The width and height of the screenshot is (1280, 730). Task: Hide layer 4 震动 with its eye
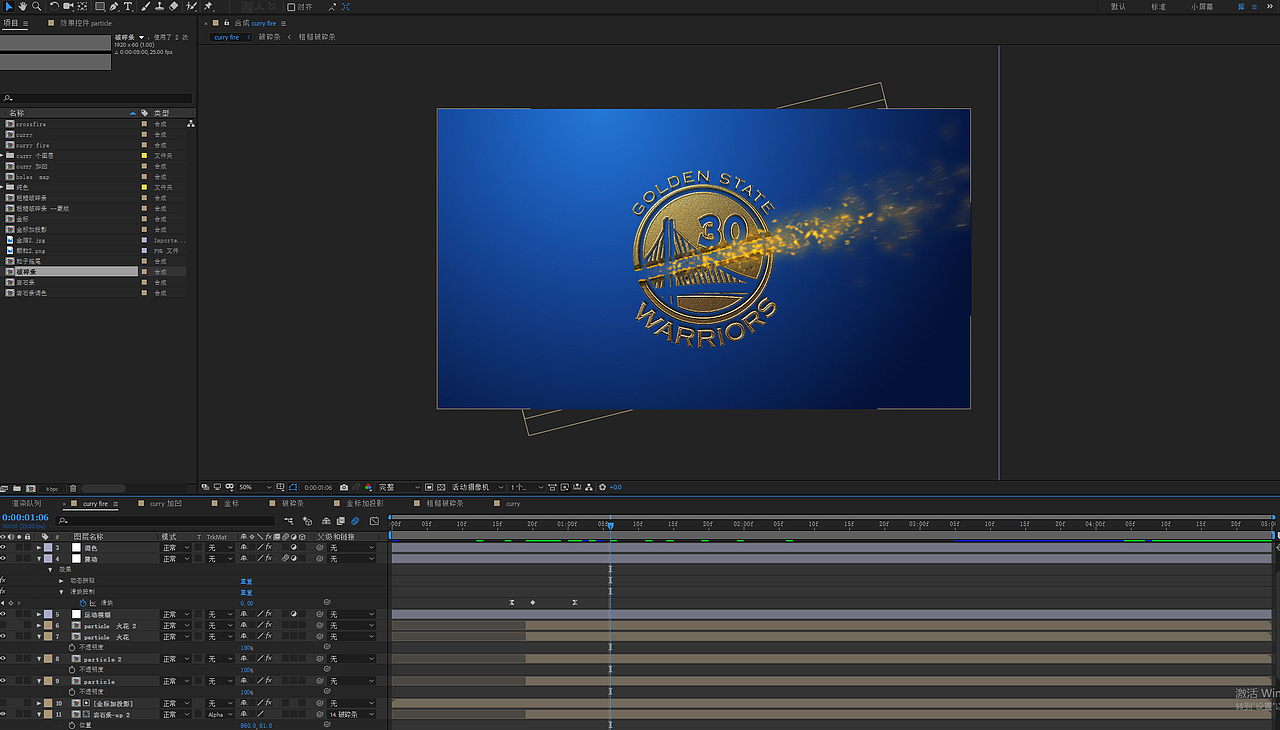(x=3, y=559)
